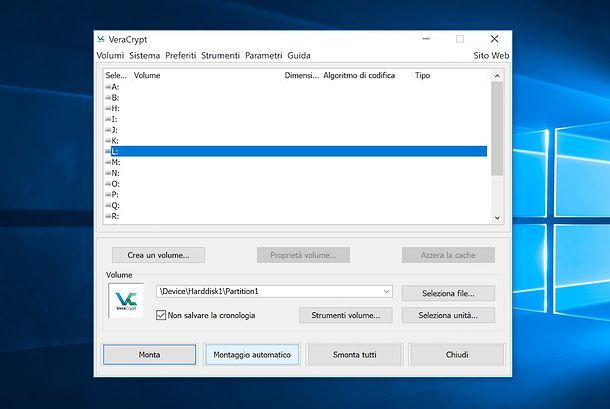Open the Strumenti menu

click(x=220, y=55)
